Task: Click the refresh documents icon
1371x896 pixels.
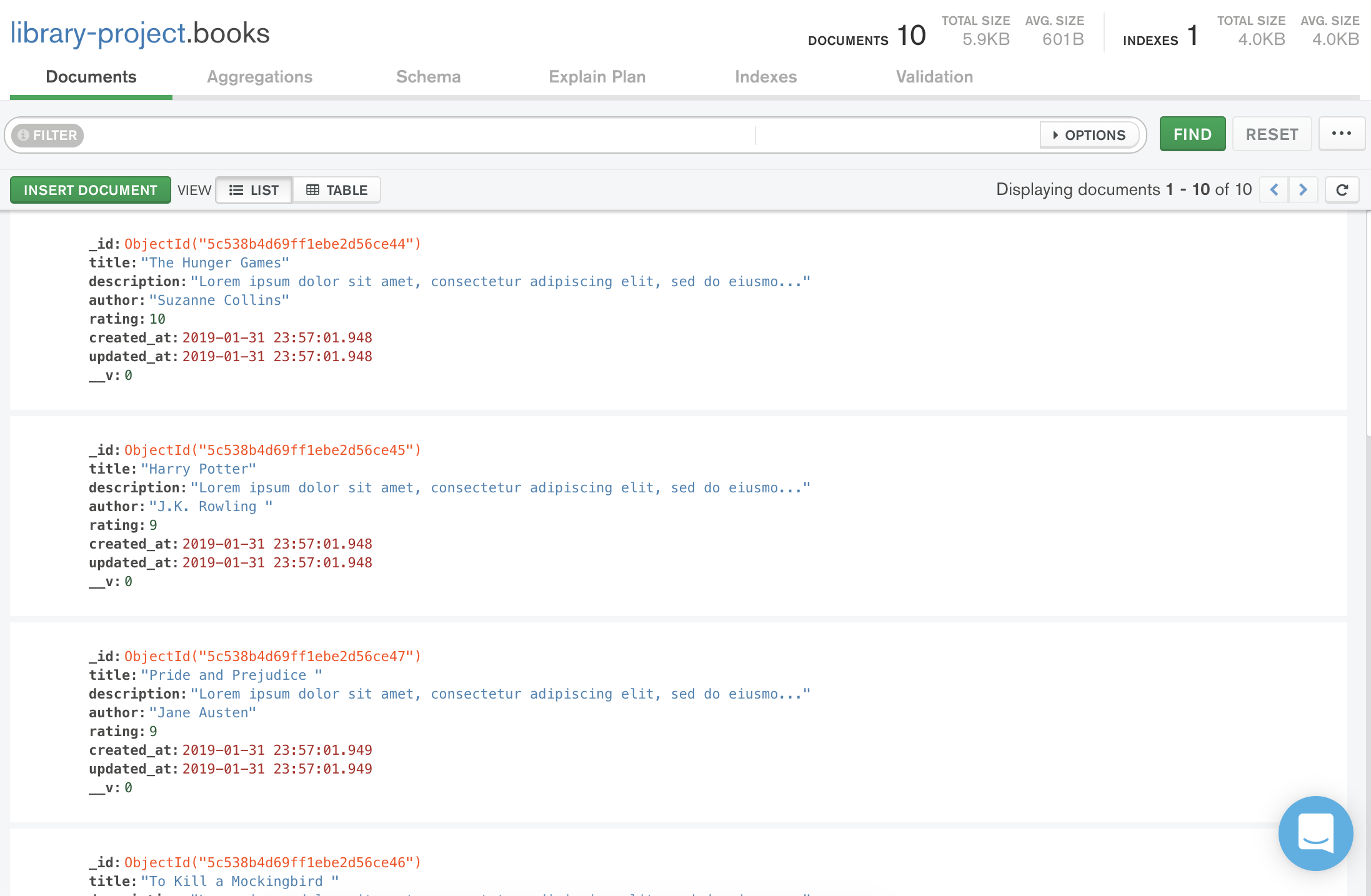Action: click(1342, 190)
